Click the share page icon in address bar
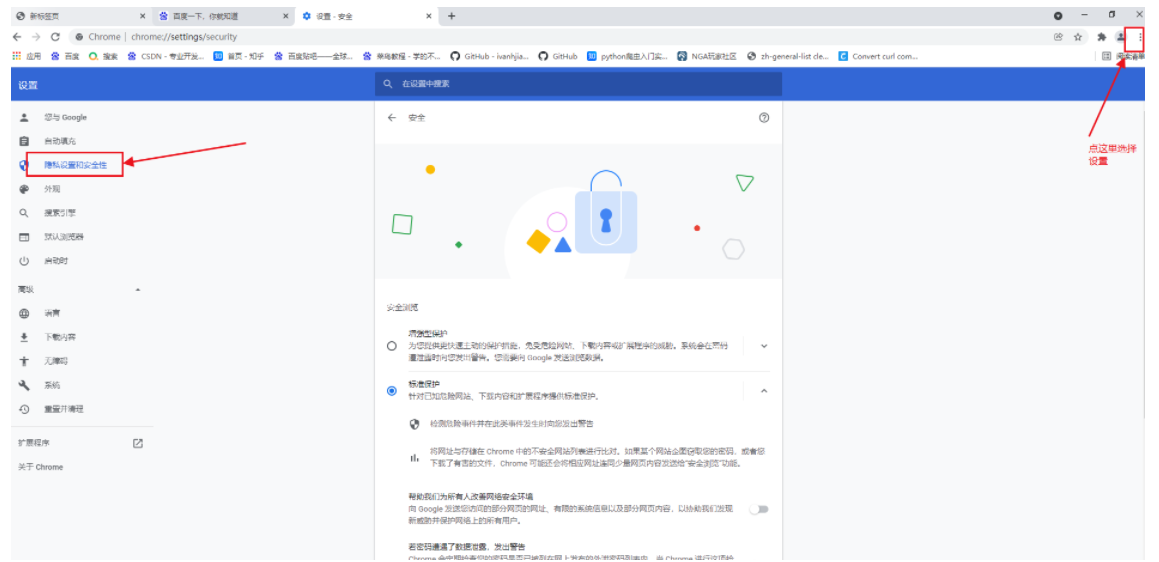The height and width of the screenshot is (562, 1159). tap(1058, 37)
